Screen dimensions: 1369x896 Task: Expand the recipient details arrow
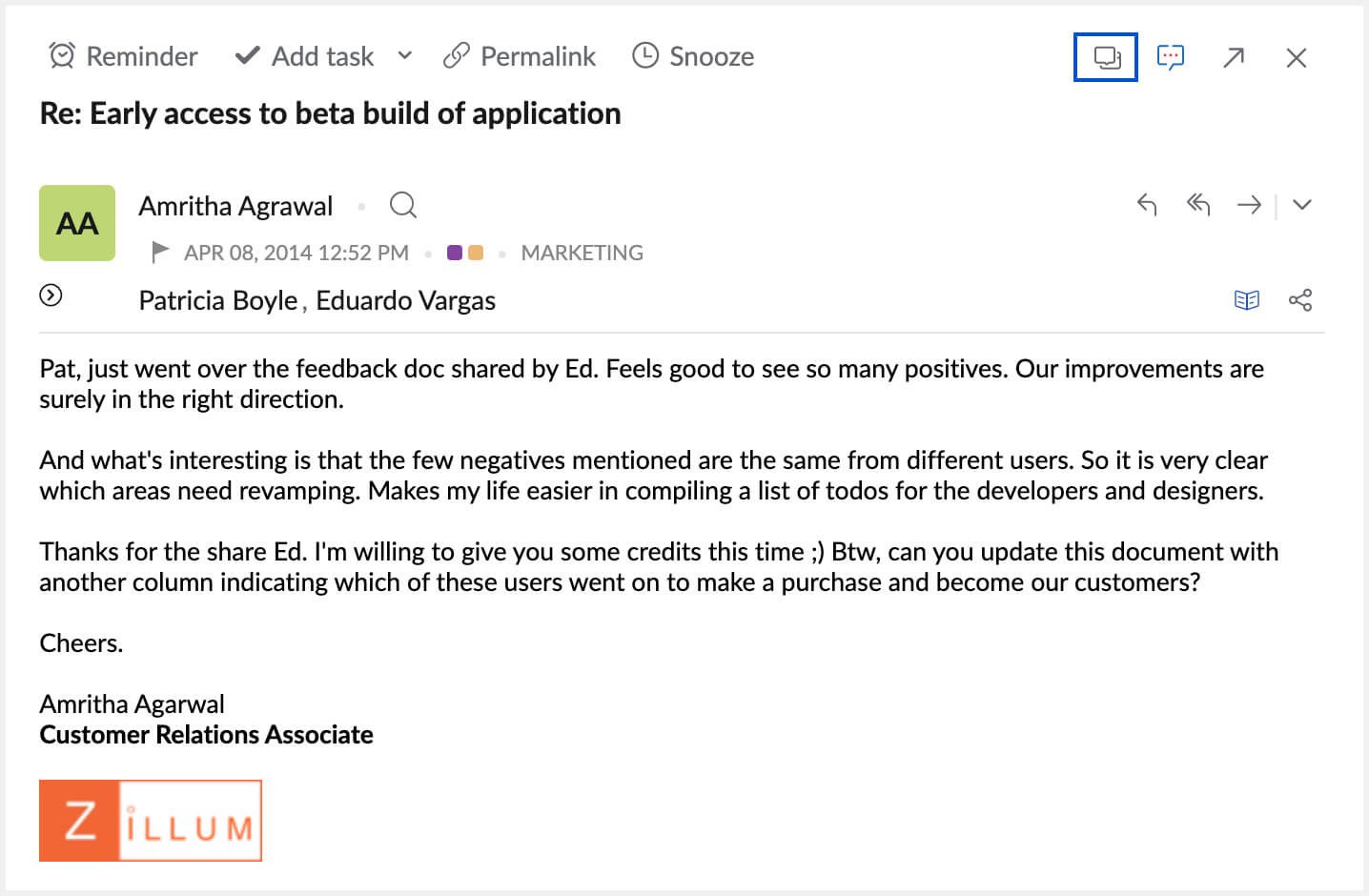tap(51, 295)
